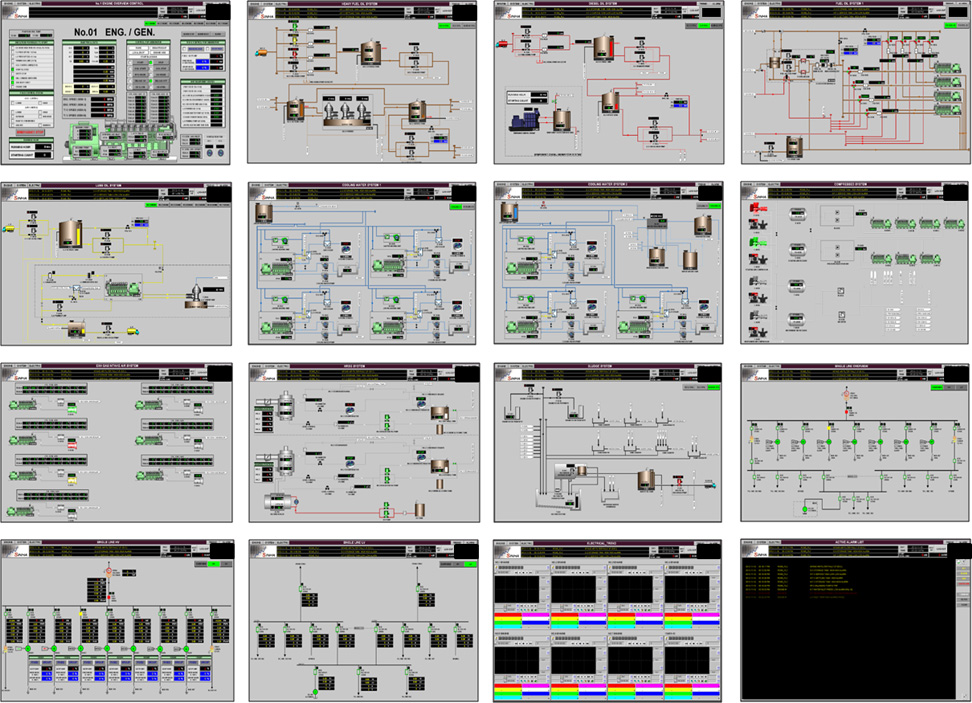Toggle a mode checkbox in the overview's lower-left panel
The width and height of the screenshot is (972, 703).
(x=14, y=103)
